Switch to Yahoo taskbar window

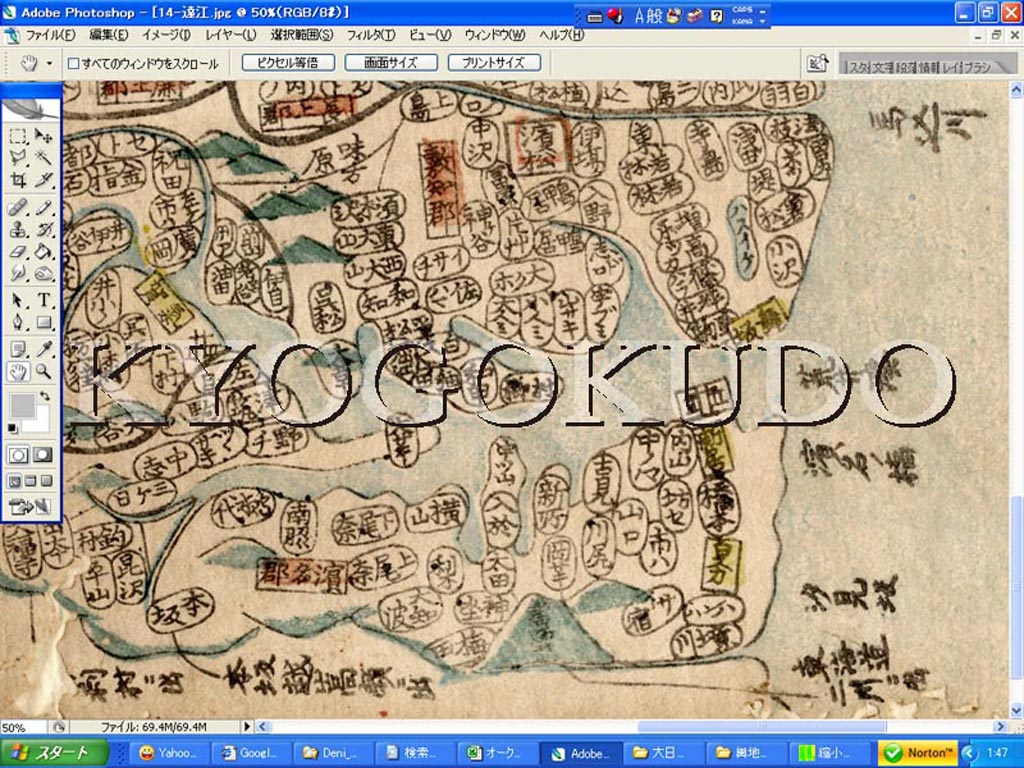pos(167,753)
